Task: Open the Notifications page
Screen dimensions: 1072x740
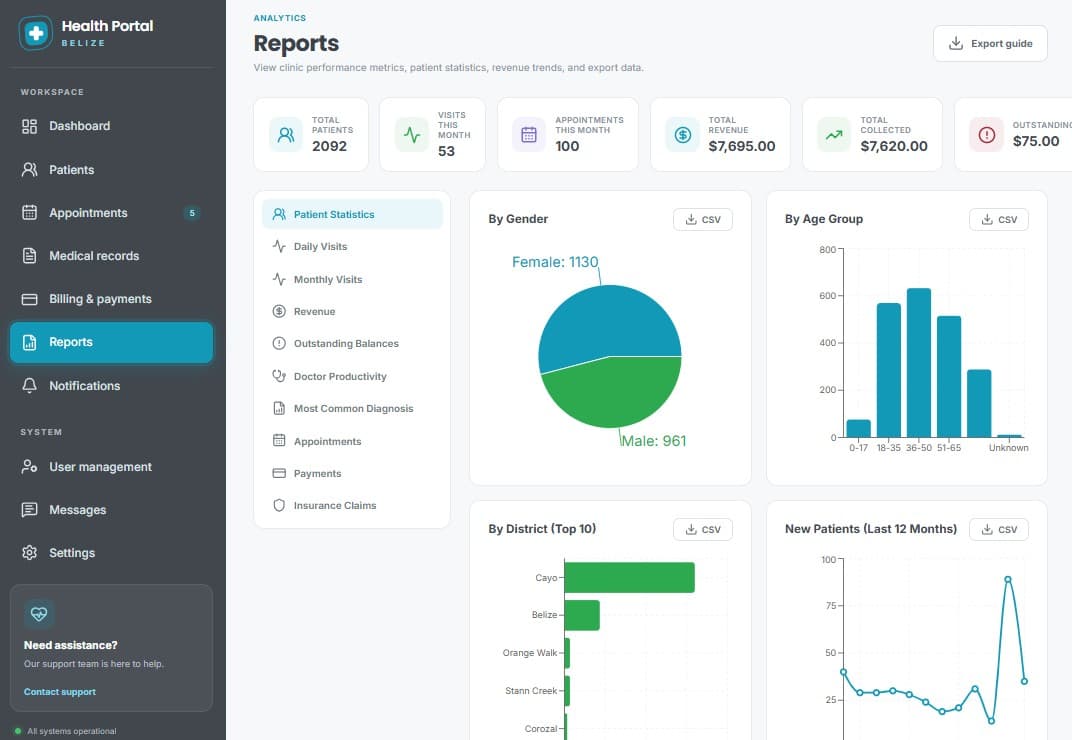Action: (x=111, y=386)
